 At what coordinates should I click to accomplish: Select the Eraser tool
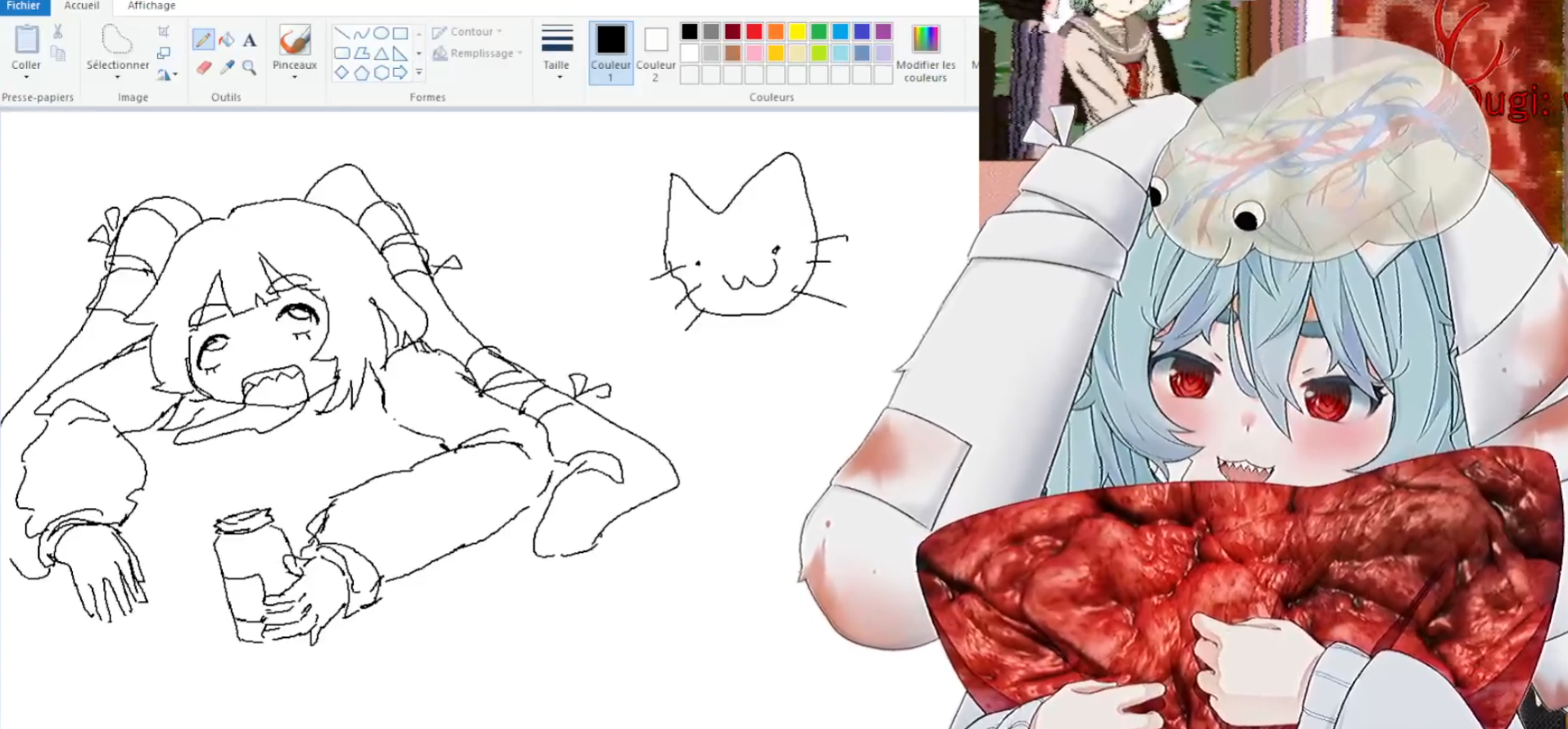pos(204,68)
